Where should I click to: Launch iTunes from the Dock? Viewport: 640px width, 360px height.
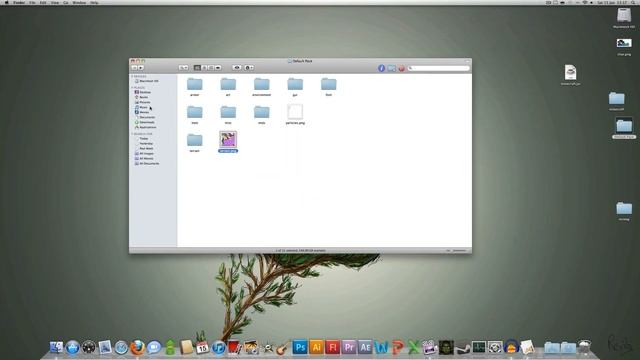point(219,347)
